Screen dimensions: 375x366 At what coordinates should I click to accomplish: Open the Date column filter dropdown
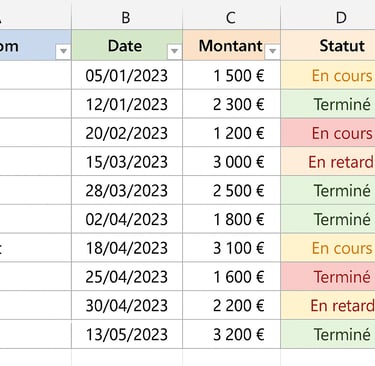(174, 51)
